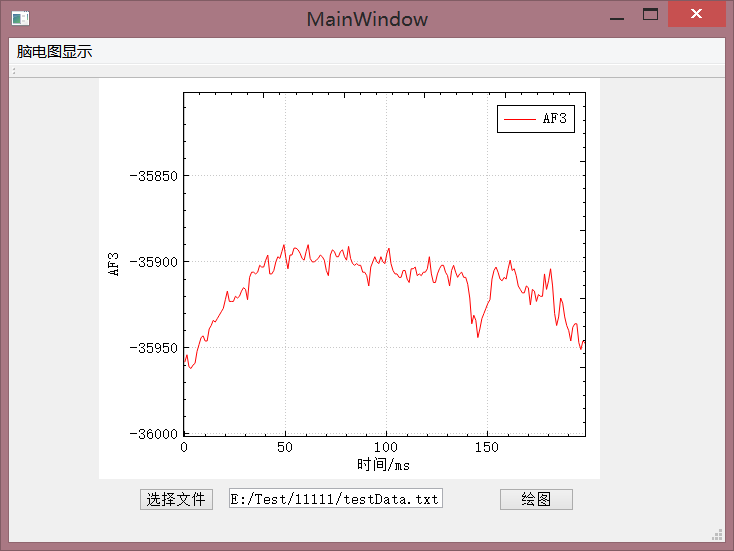734x551 pixels.
Task: Minimize the MainWindow window
Action: [x=617, y=18]
